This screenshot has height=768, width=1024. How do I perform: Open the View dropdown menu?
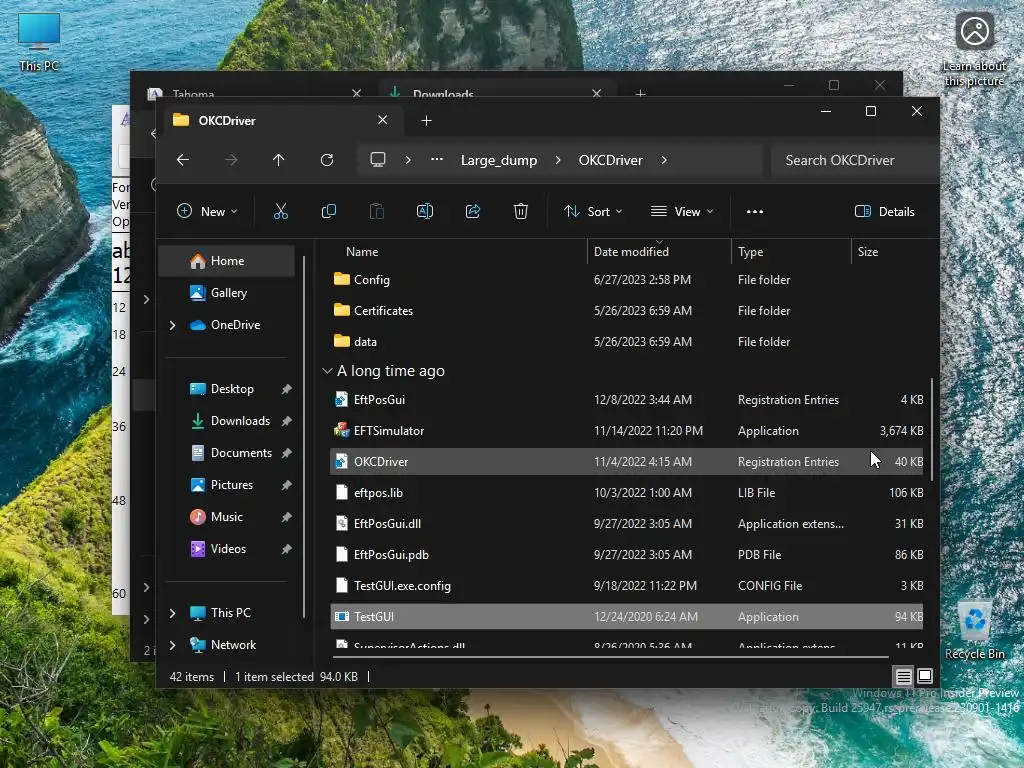682,212
